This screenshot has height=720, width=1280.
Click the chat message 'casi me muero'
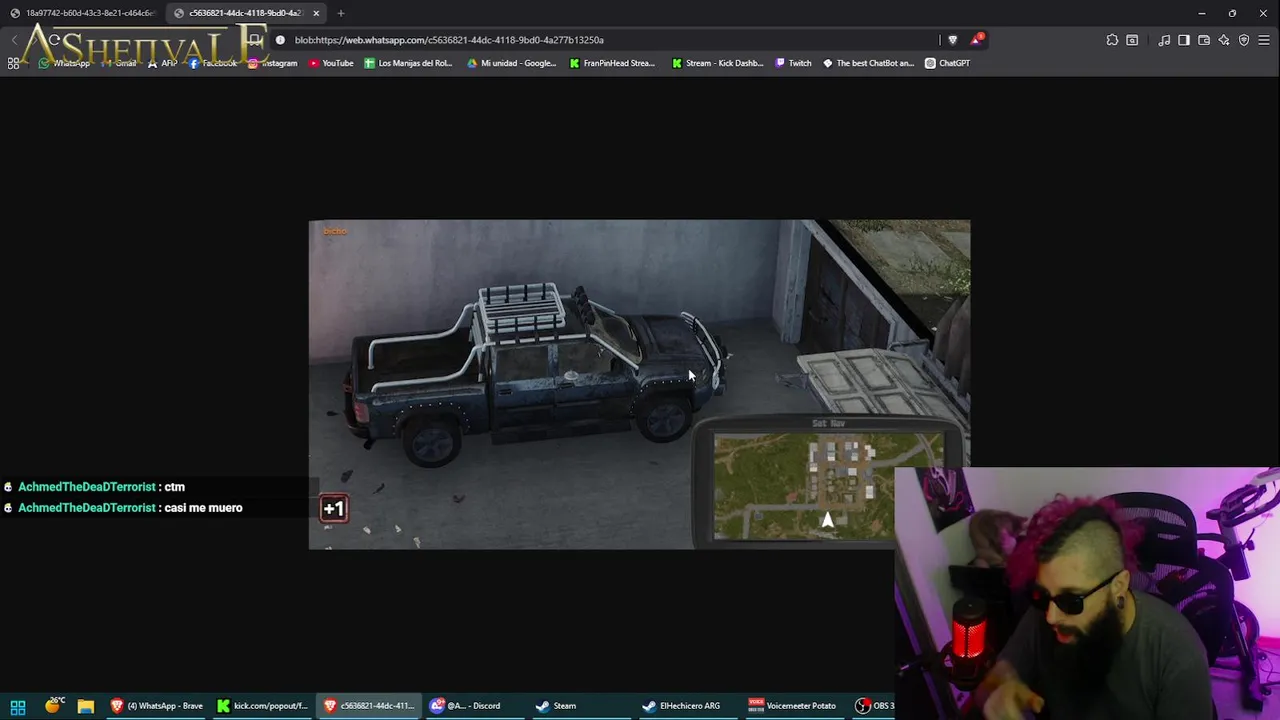[203, 508]
